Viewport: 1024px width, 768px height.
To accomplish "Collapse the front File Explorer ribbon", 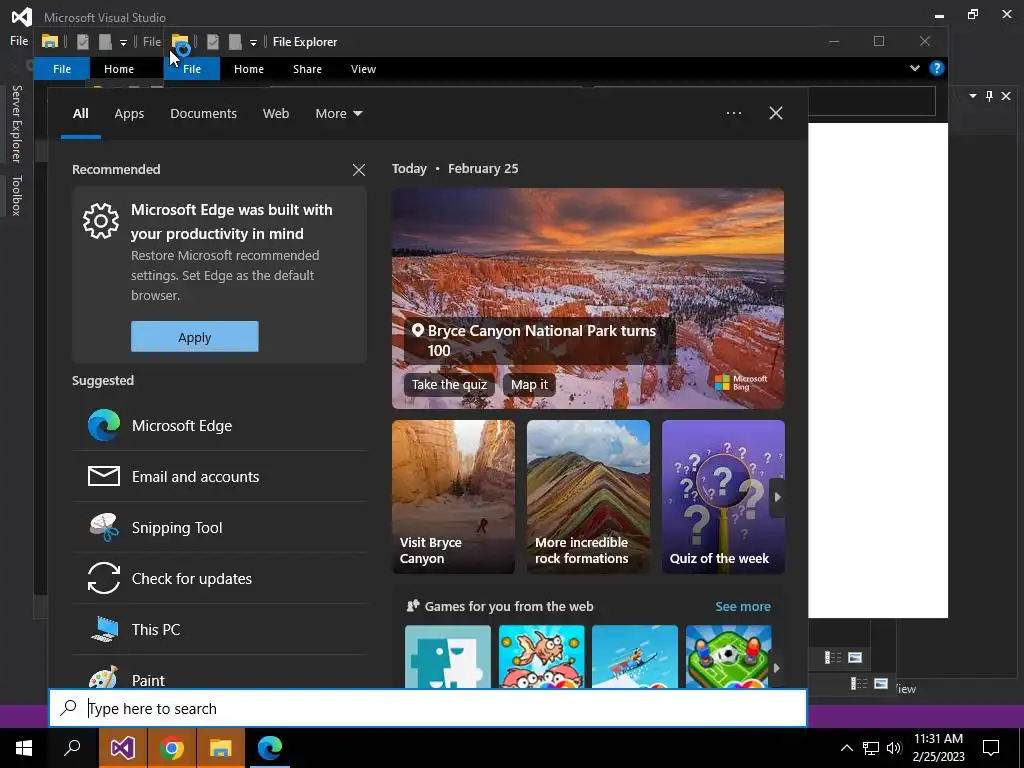I will pos(915,68).
